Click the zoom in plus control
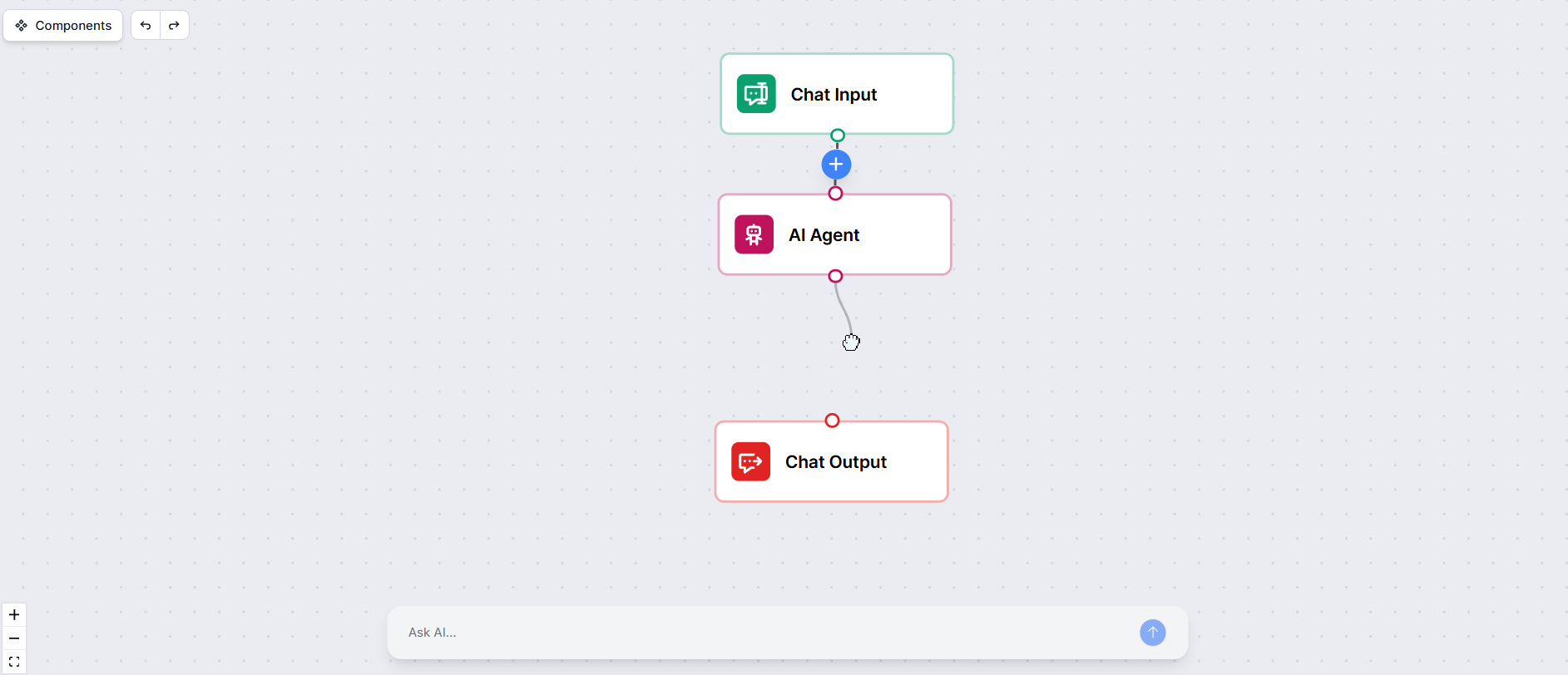This screenshot has width=1568, height=675. (14, 614)
